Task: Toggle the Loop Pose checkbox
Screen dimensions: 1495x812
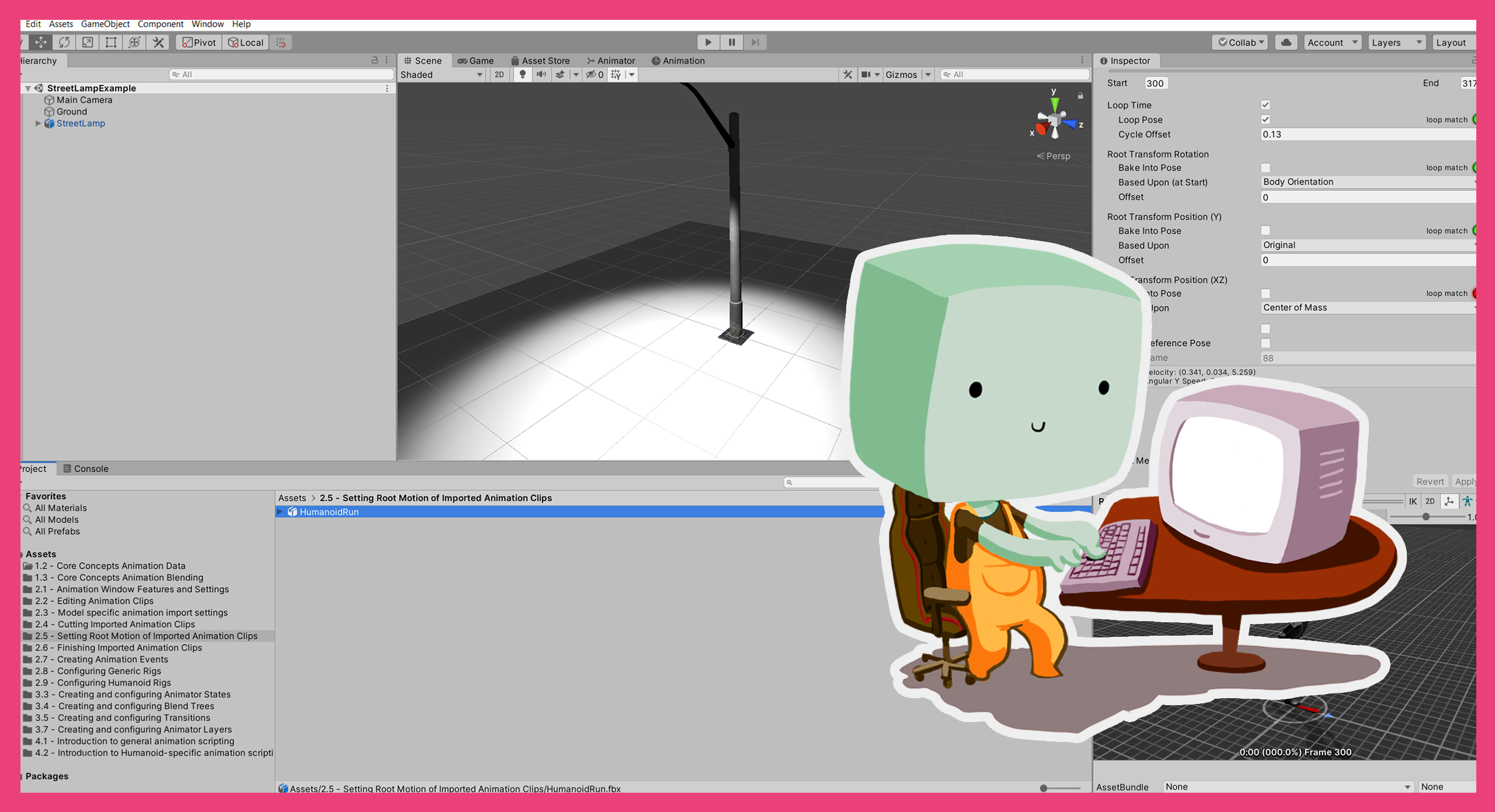Action: pos(1265,120)
